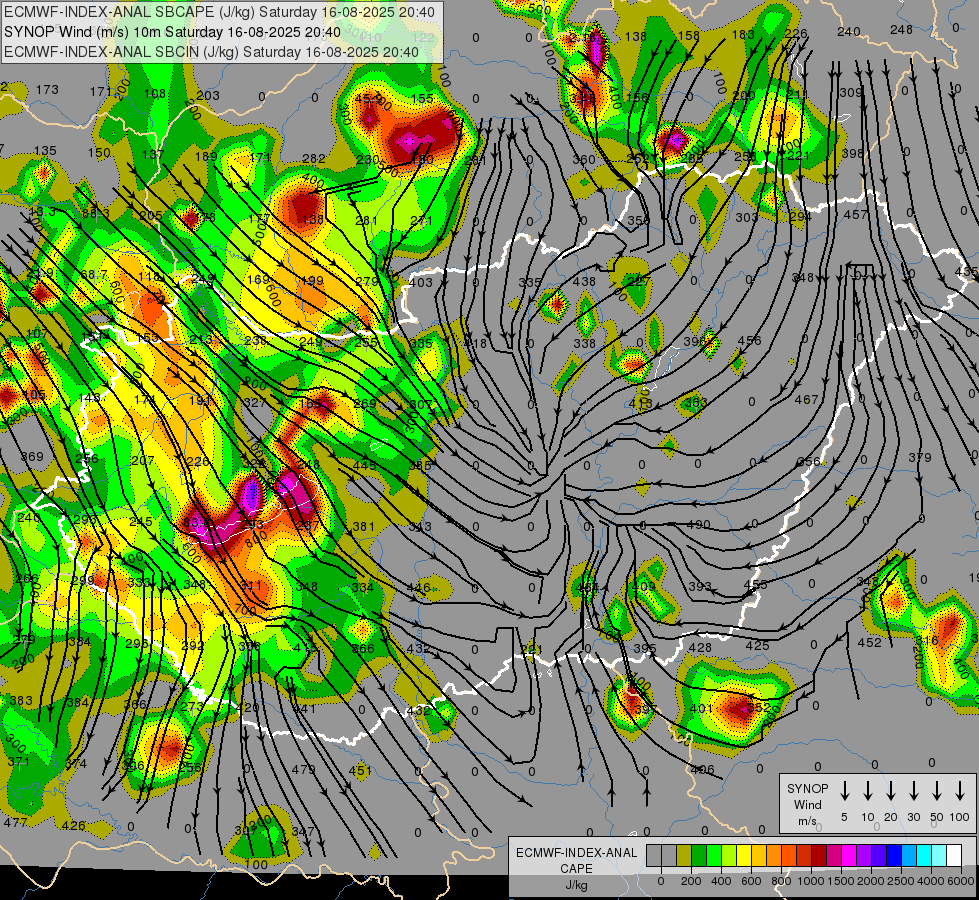
Task: Click the ECMWF-INDEX-ANAL SBCAPE title line
Action: pyautogui.click(x=219, y=12)
